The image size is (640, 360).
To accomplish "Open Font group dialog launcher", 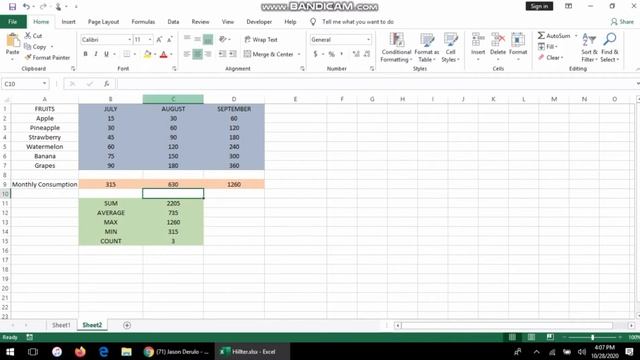I will click(x=174, y=69).
